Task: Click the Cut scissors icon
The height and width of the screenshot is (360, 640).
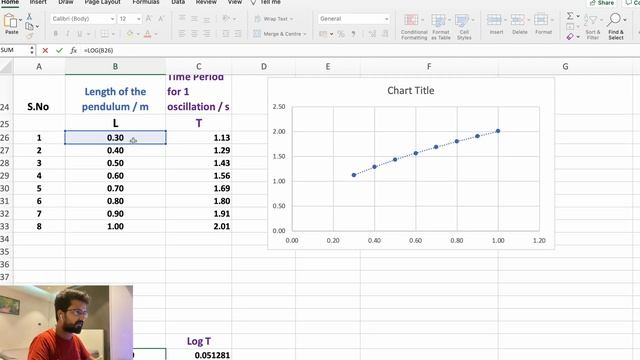Action: pyautogui.click(x=29, y=17)
